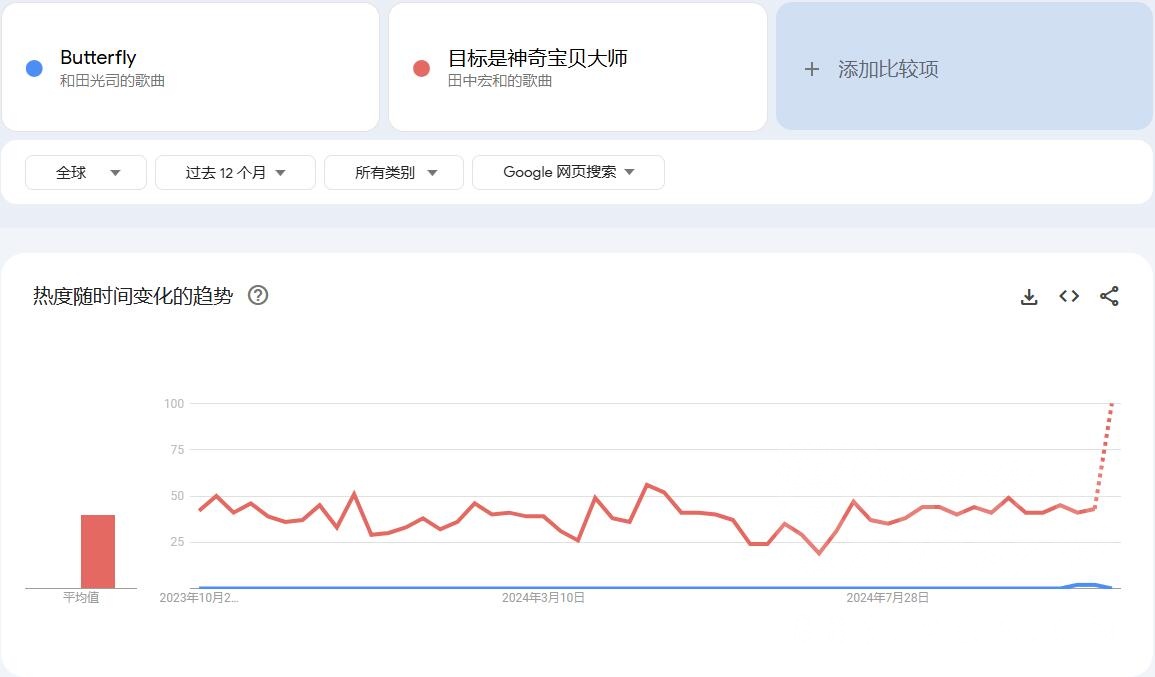The width and height of the screenshot is (1155, 677).
Task: Click the 2024年3月10日 date label on axis
Action: (543, 598)
